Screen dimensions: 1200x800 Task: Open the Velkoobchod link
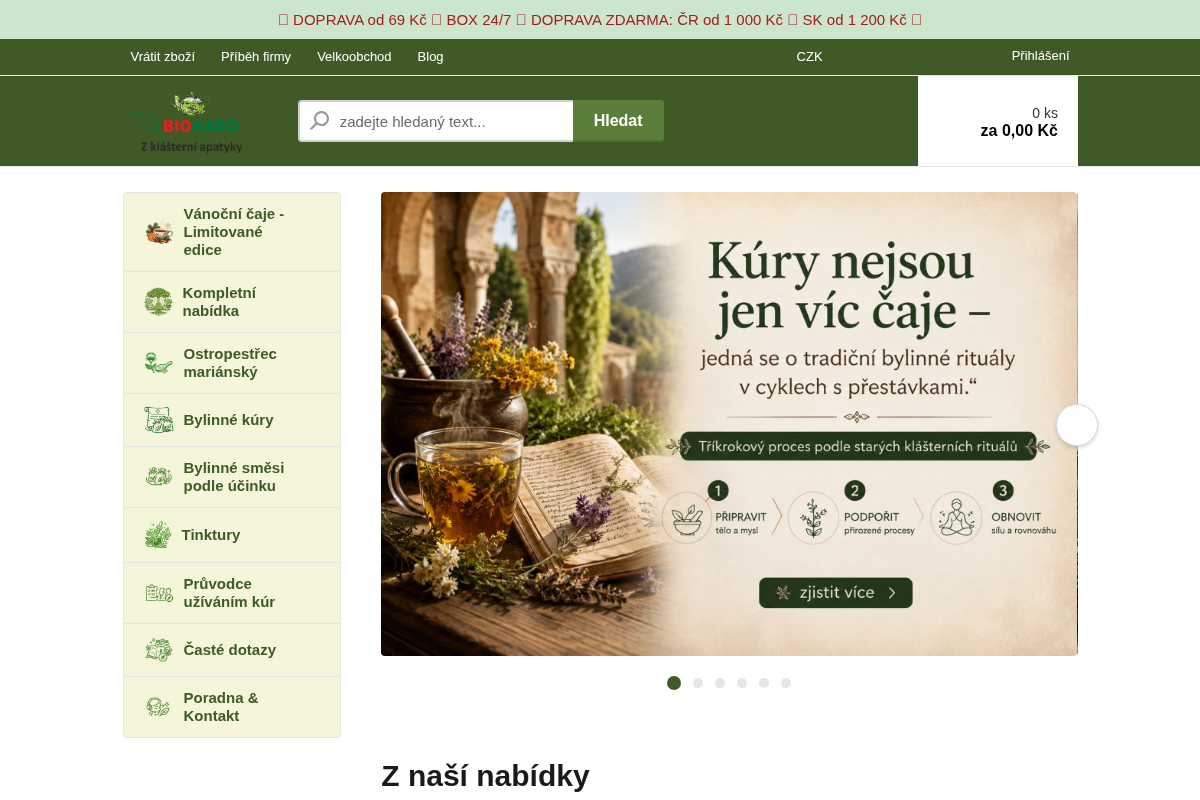pyautogui.click(x=354, y=57)
